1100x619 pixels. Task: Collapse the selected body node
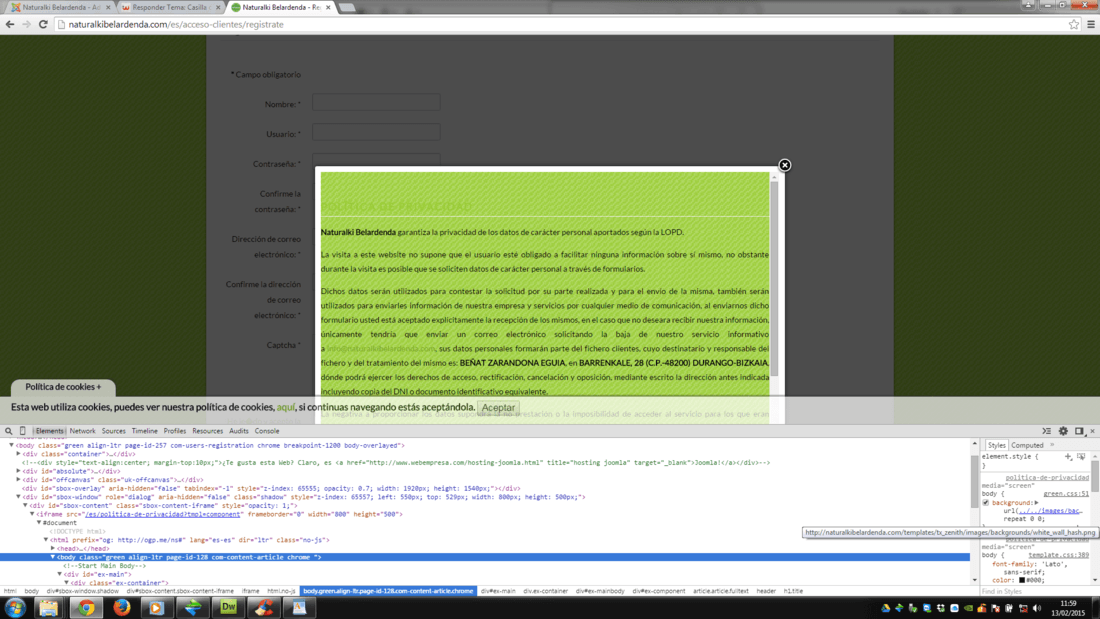coord(53,557)
